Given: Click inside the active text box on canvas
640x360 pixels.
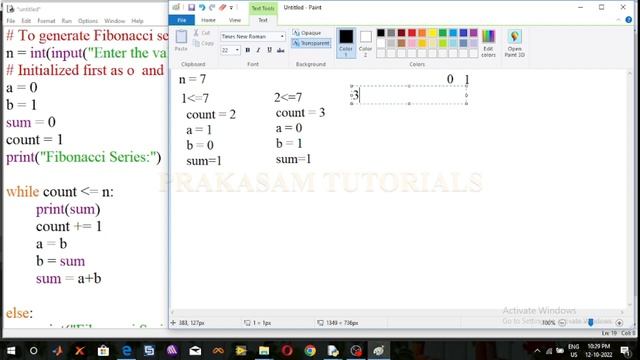Looking at the screenshot, I should point(409,95).
